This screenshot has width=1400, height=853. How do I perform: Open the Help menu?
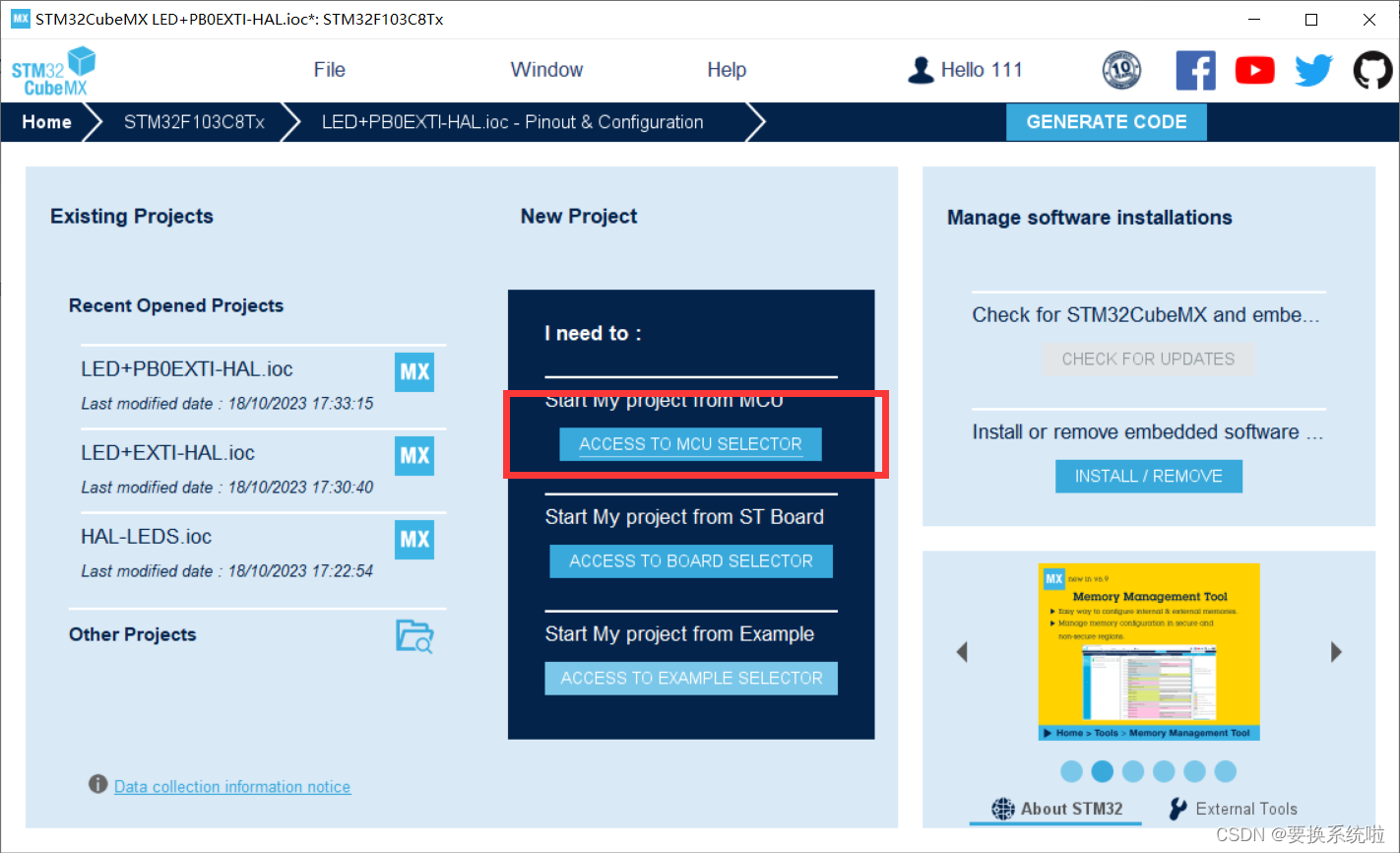tap(727, 70)
